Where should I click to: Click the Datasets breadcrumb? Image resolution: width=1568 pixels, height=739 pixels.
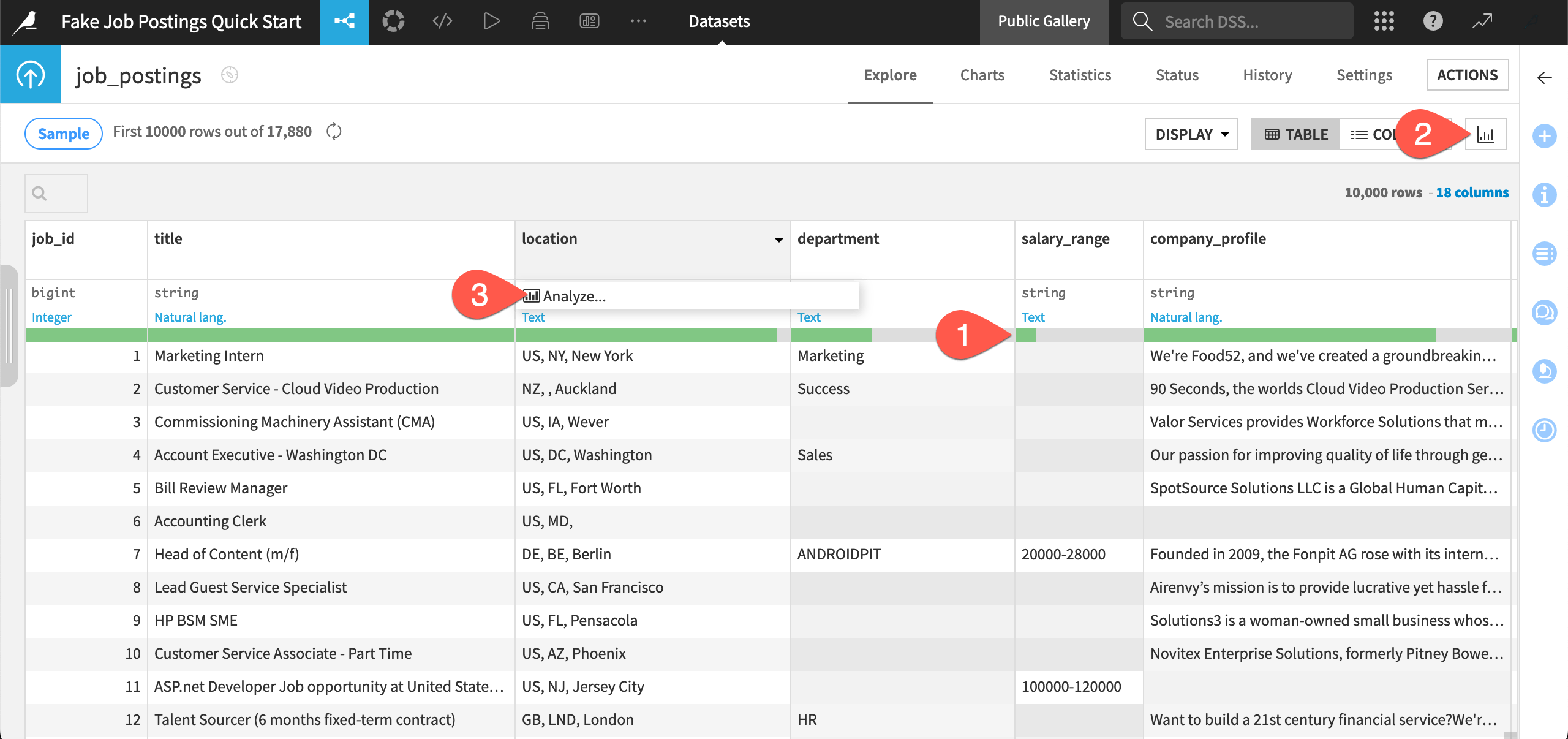coord(719,21)
